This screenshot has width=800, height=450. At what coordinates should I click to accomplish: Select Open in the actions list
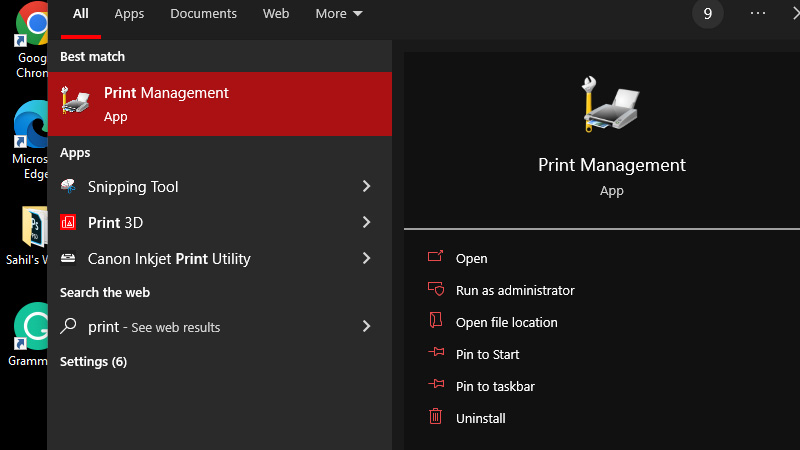point(471,259)
